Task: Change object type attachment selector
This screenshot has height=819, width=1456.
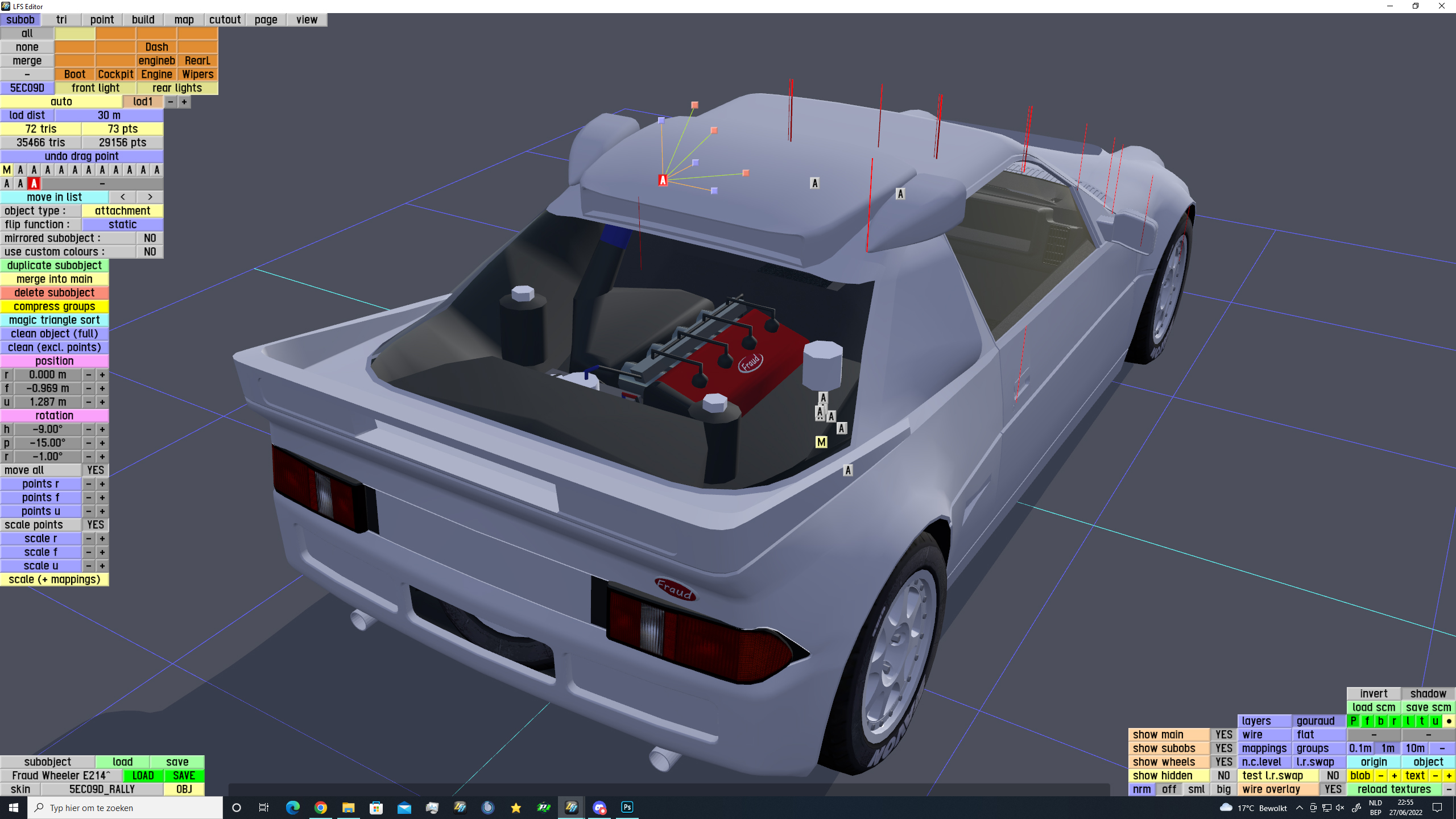Action: pos(122,210)
